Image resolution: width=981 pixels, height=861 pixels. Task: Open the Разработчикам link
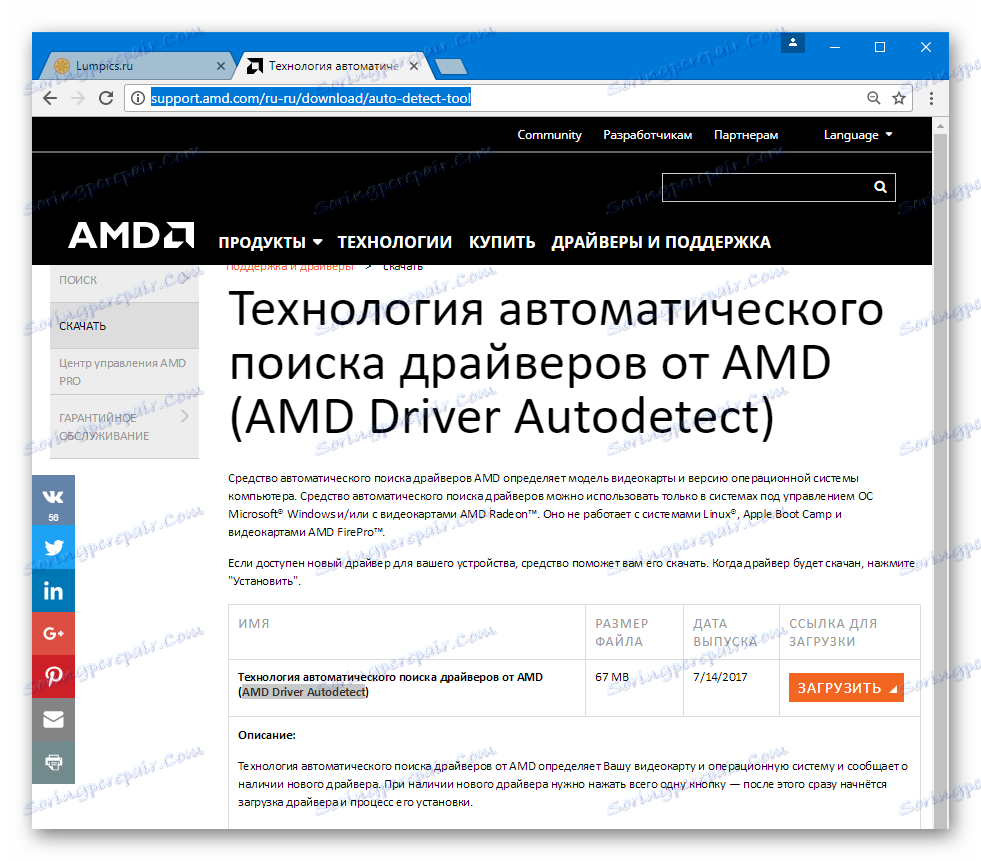tap(648, 135)
